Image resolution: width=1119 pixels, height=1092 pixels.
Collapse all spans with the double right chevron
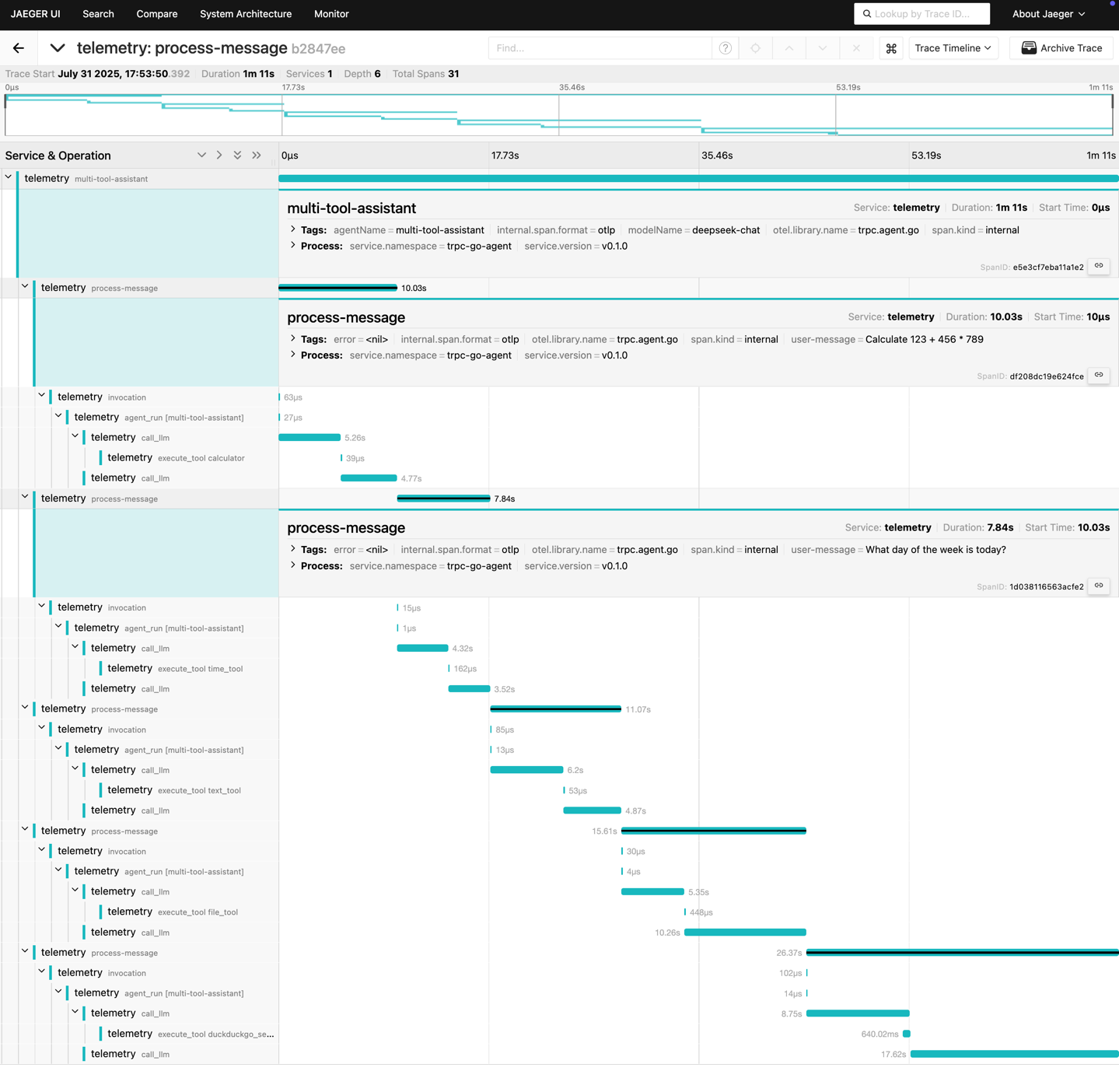[257, 156]
